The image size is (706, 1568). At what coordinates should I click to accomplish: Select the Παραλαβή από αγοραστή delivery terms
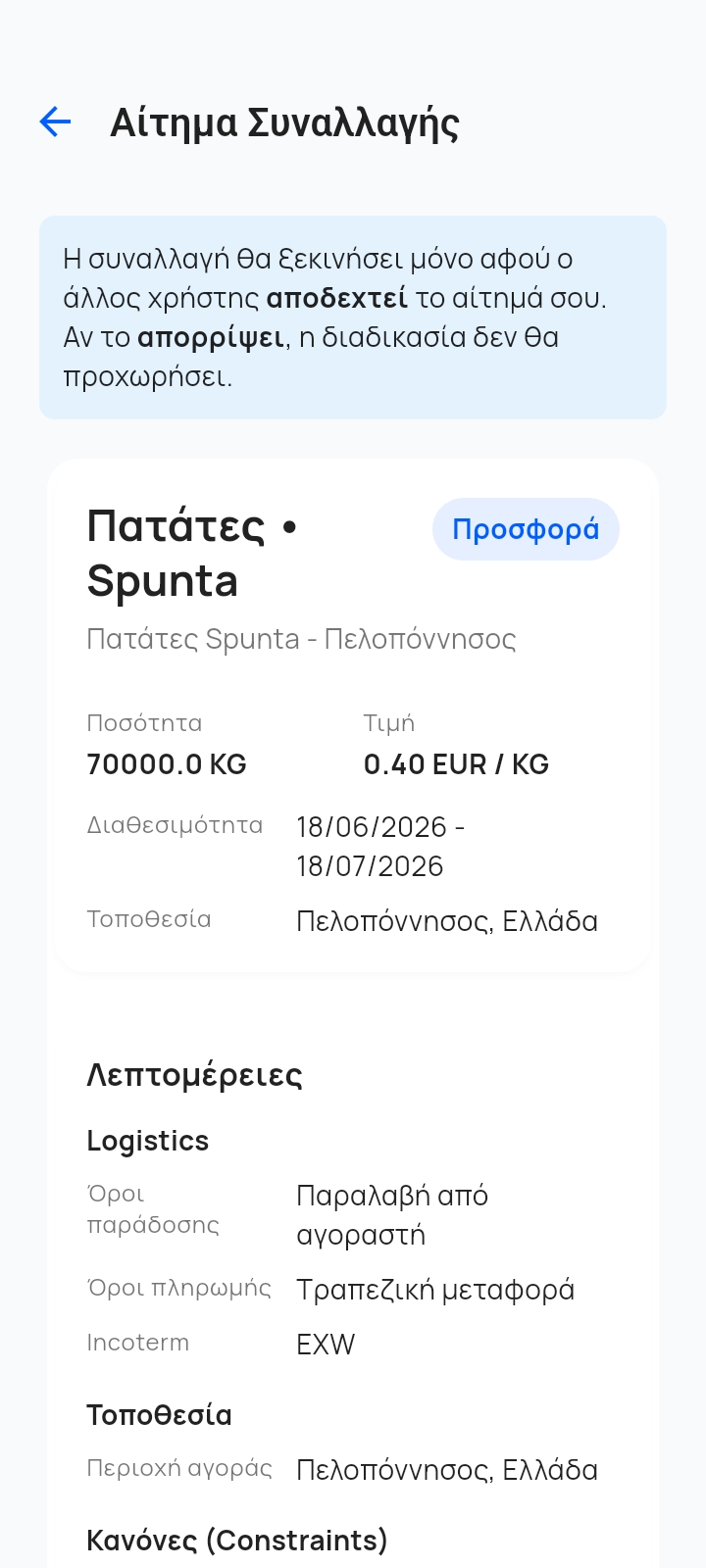392,1215
